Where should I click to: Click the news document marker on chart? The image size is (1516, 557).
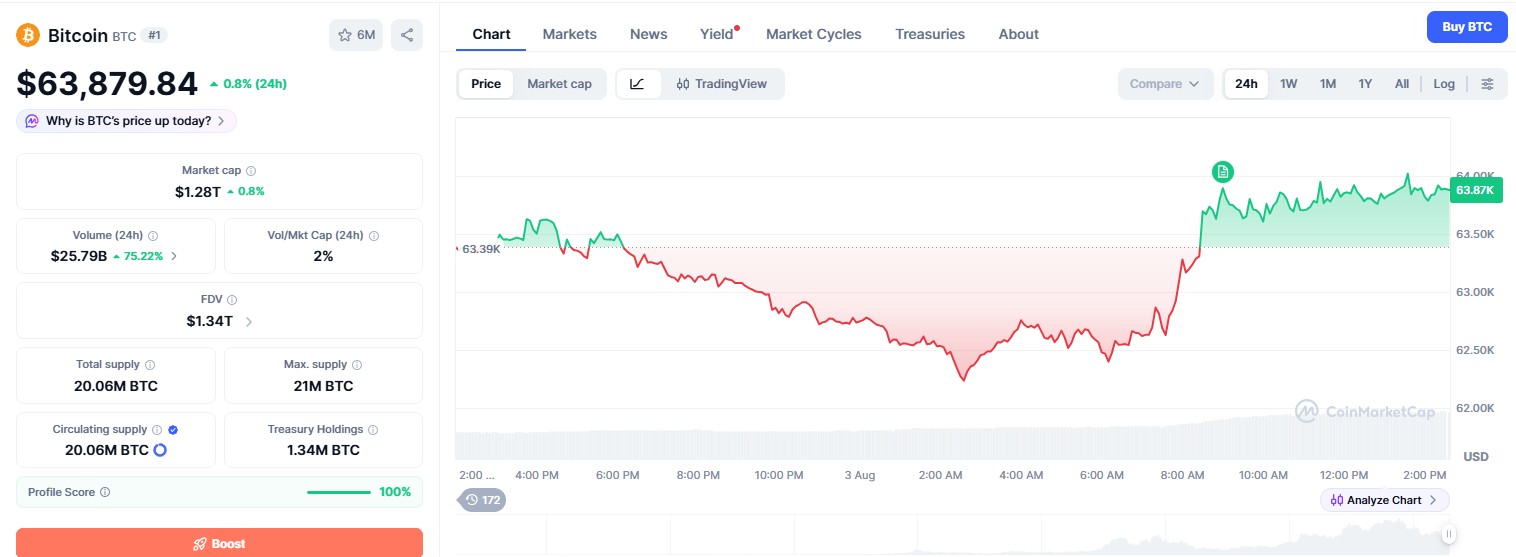coord(1222,172)
